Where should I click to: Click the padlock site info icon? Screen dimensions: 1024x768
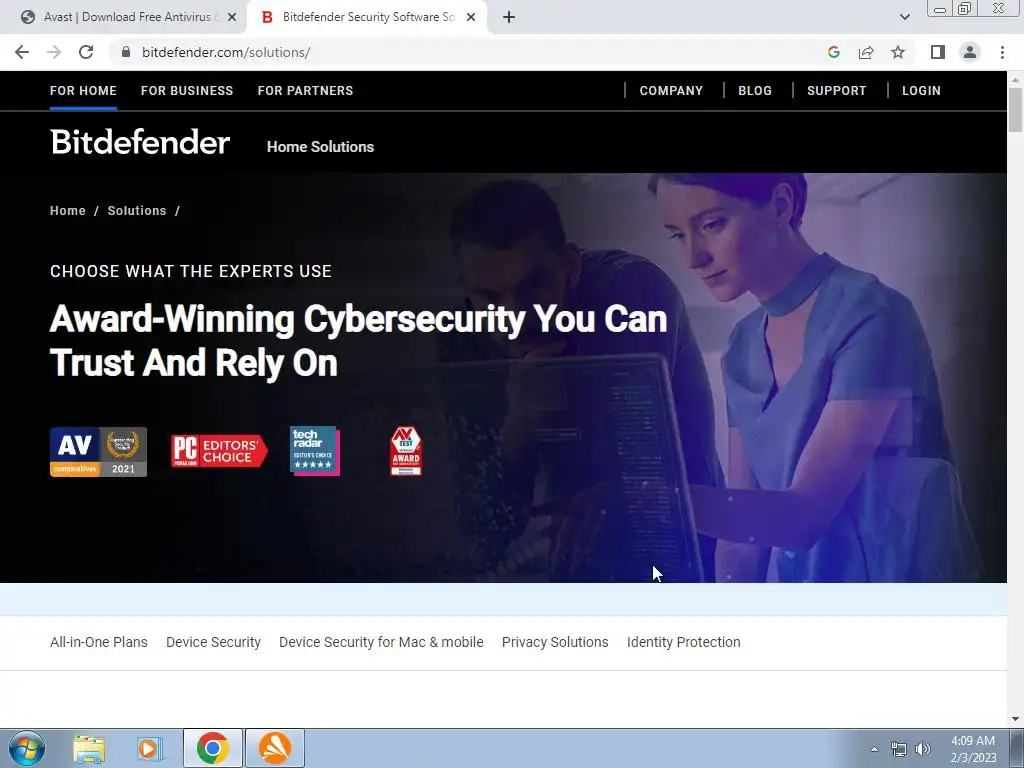coord(126,52)
